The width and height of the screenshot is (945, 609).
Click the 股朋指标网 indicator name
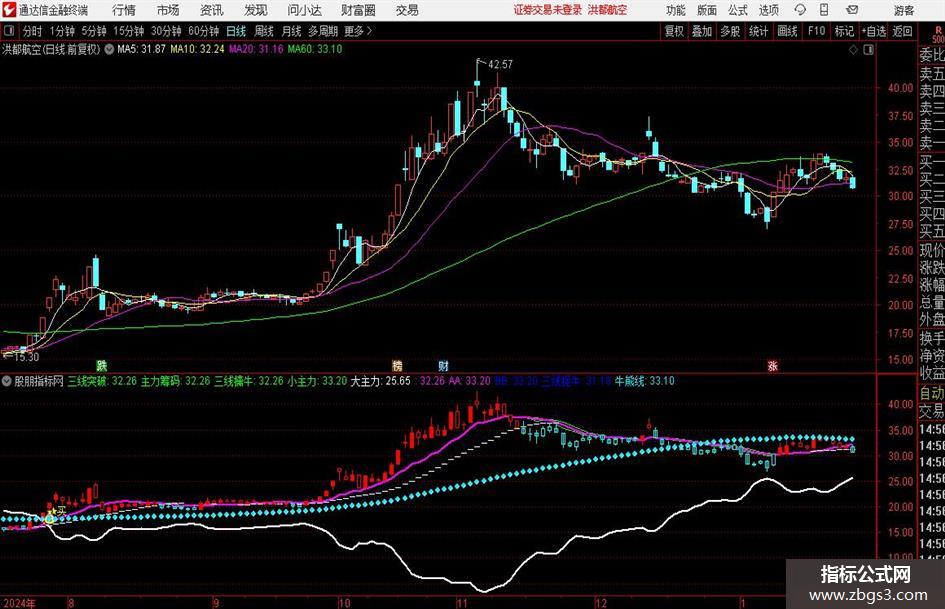click(x=39, y=381)
